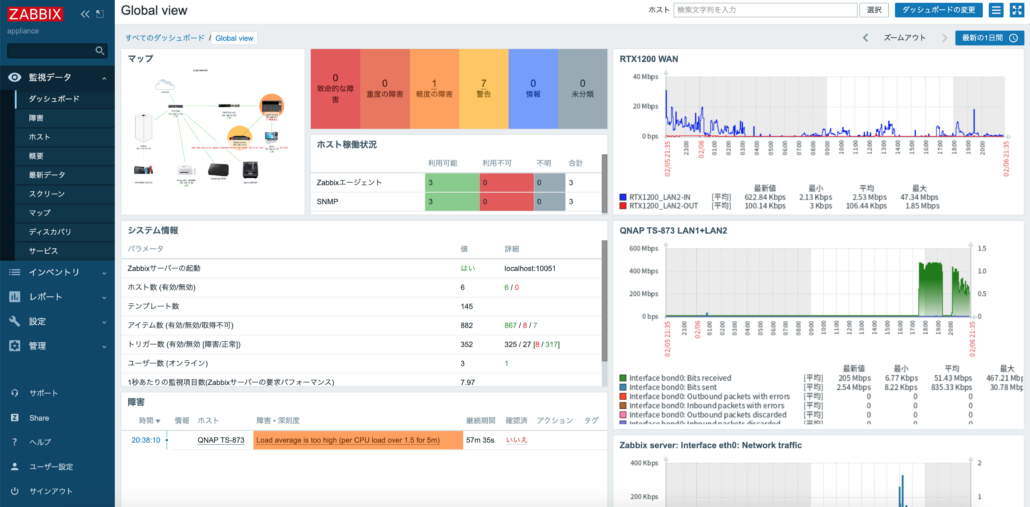
Task: Click the power icon for サインアウト
Action: coord(14,491)
